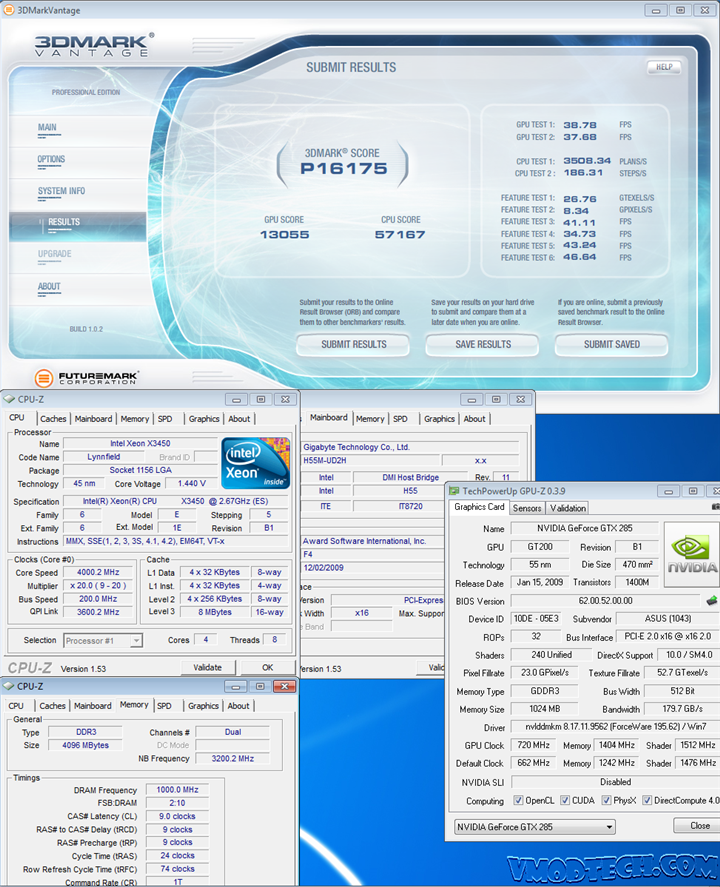This screenshot has width=720, height=887.
Task: Click the HELP button in 3DMark
Action: click(664, 67)
